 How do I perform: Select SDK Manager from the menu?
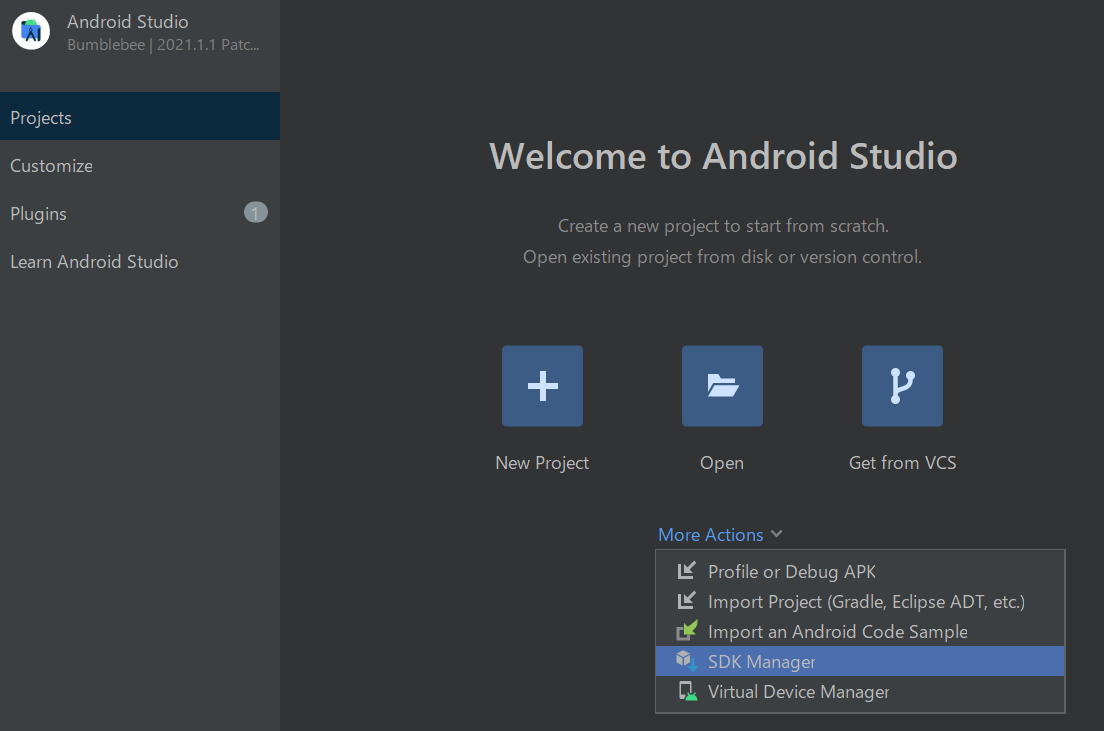click(763, 661)
